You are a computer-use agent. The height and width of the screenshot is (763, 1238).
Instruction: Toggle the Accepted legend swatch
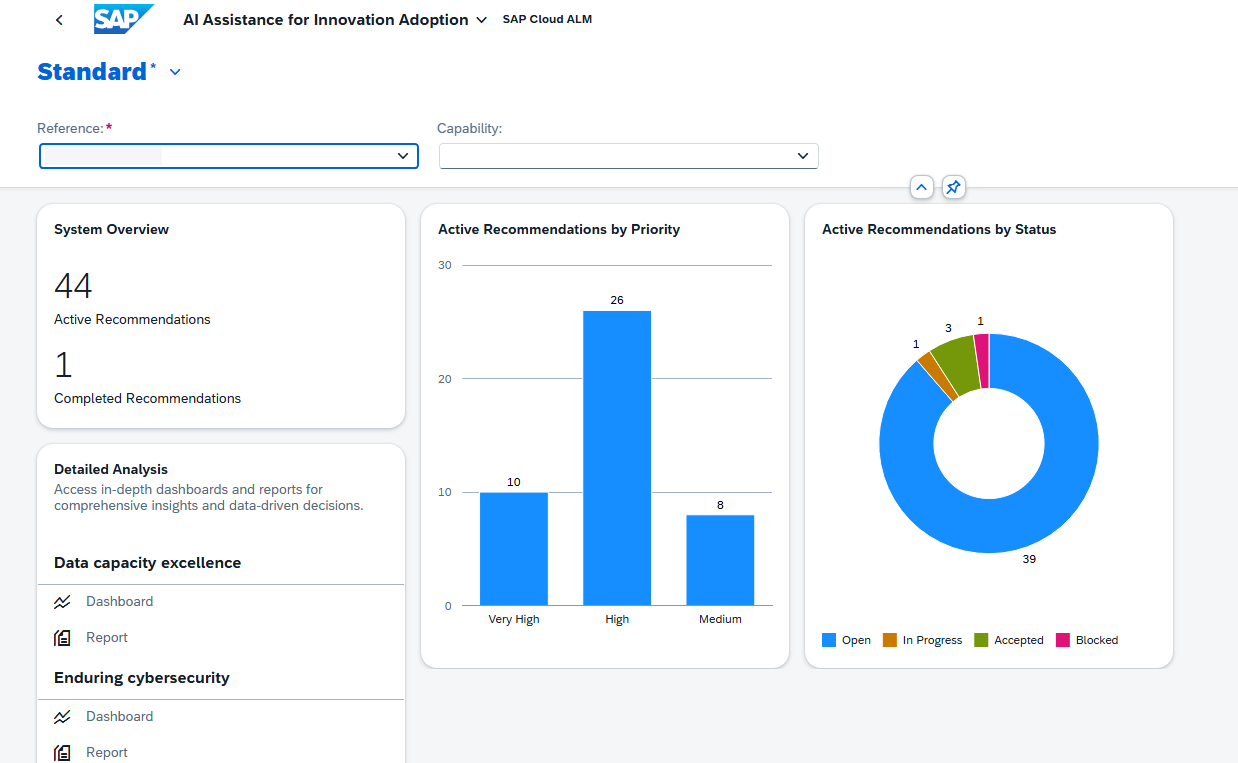coord(981,640)
